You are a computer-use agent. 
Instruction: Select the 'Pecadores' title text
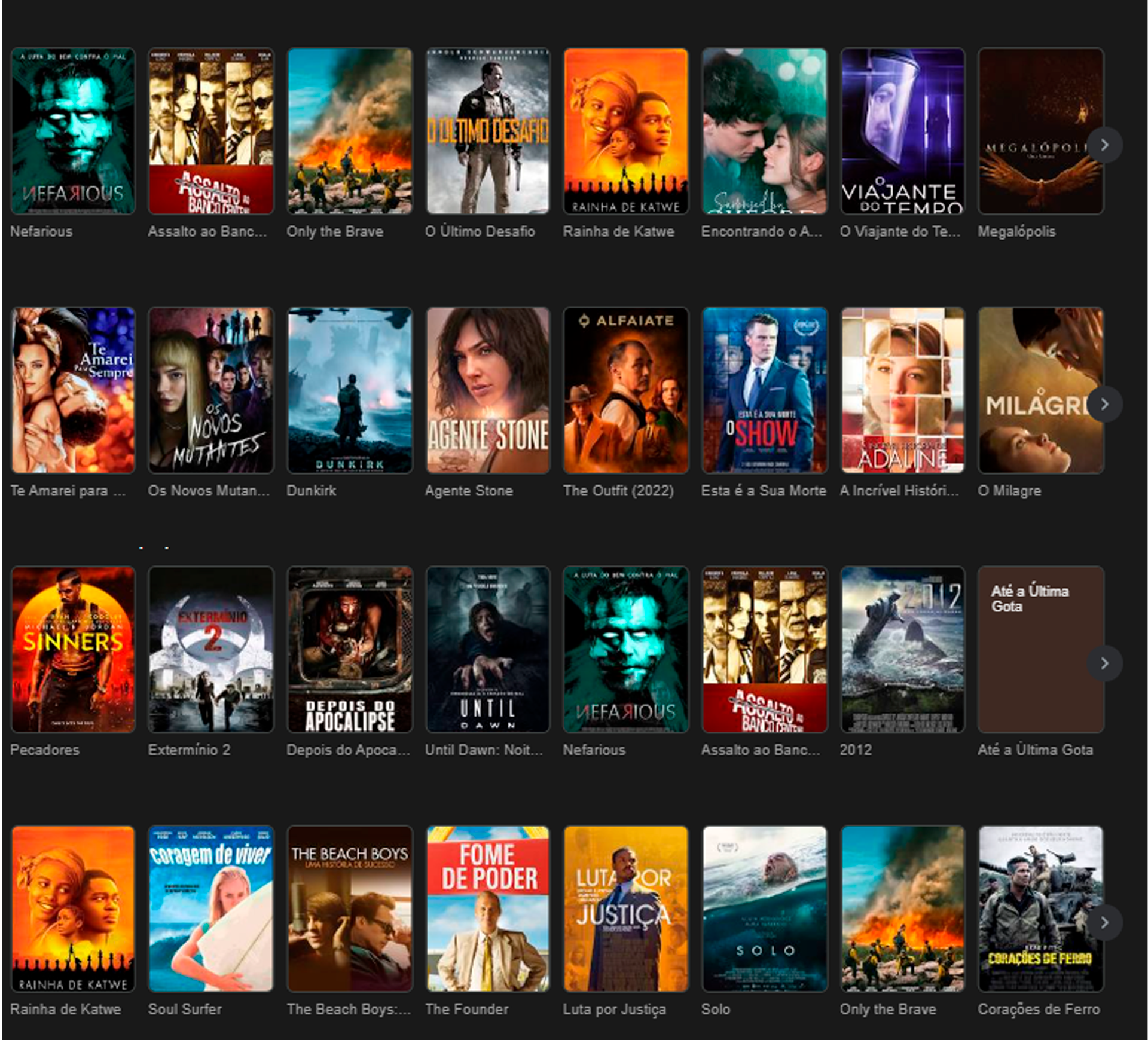(x=45, y=750)
